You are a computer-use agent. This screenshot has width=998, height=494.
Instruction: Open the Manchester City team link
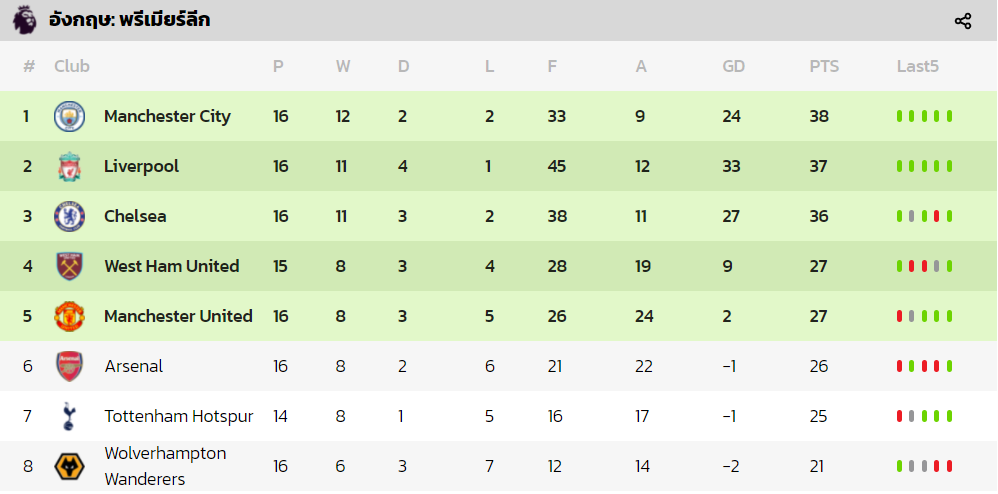pos(167,116)
